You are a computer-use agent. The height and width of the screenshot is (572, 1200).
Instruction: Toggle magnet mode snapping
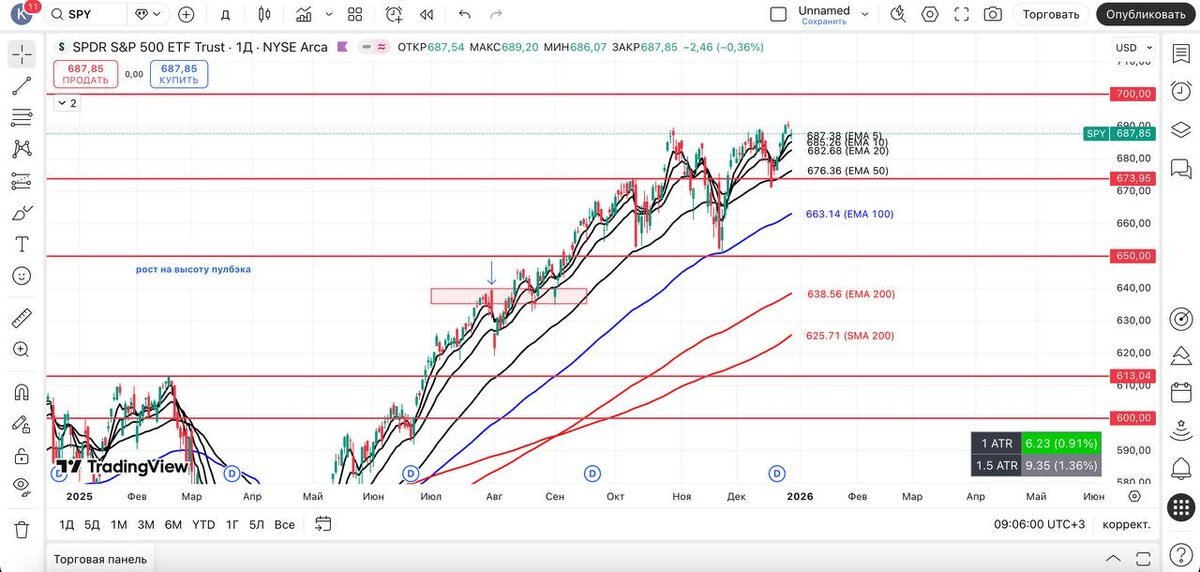tap(22, 392)
